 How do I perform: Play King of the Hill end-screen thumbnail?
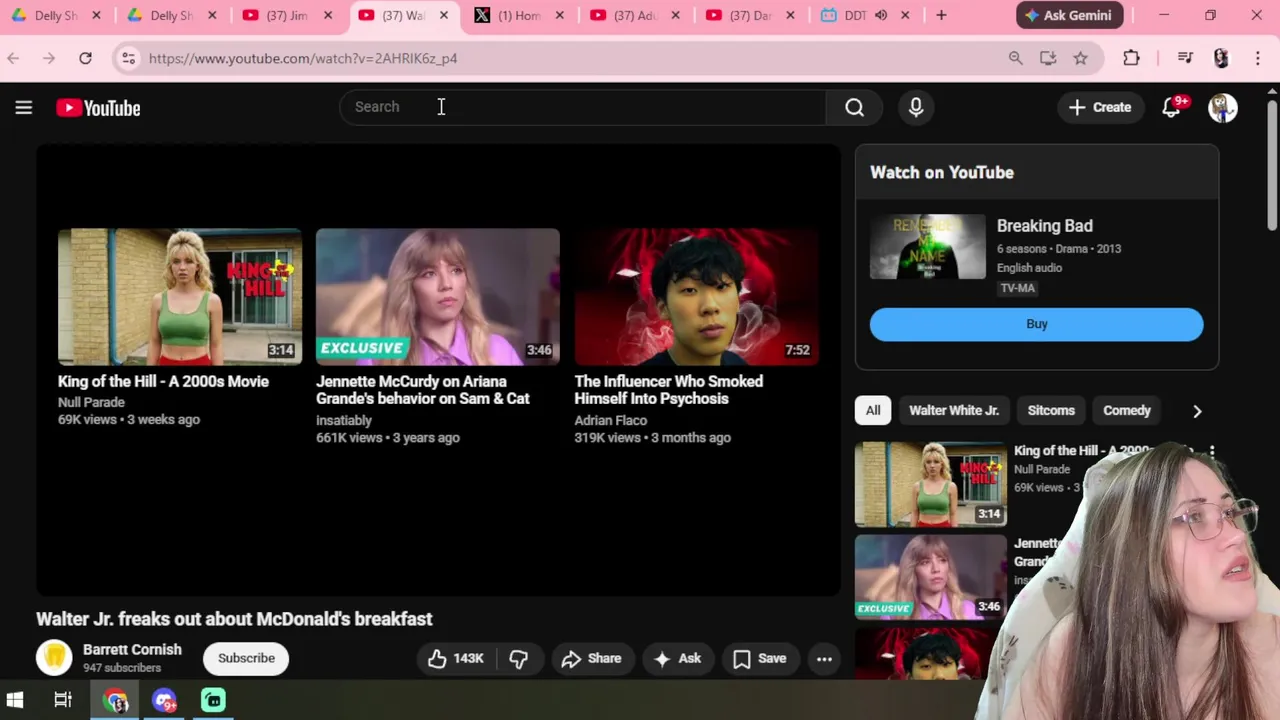(x=180, y=296)
